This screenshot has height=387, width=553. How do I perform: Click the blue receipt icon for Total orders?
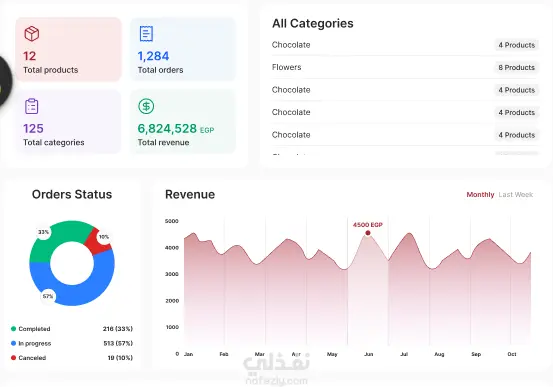pos(146,34)
